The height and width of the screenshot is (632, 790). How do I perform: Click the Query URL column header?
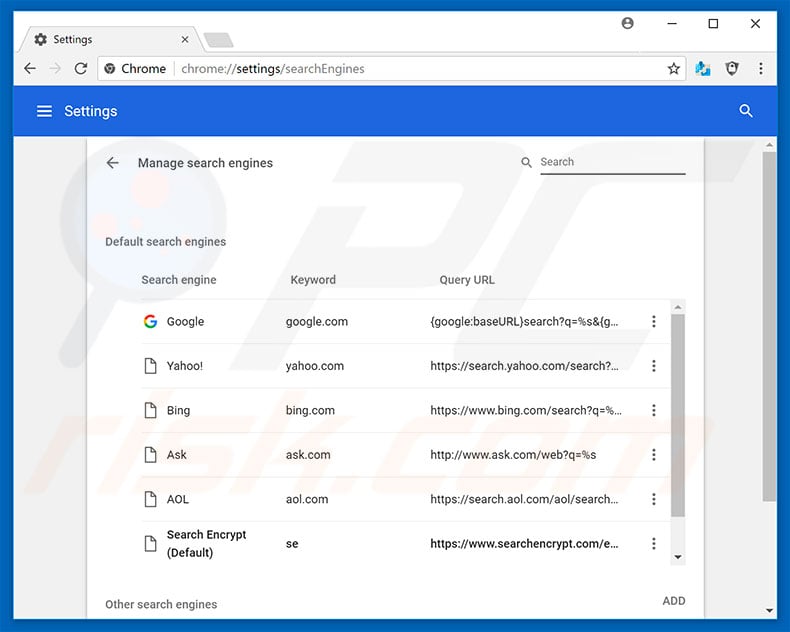tap(467, 280)
